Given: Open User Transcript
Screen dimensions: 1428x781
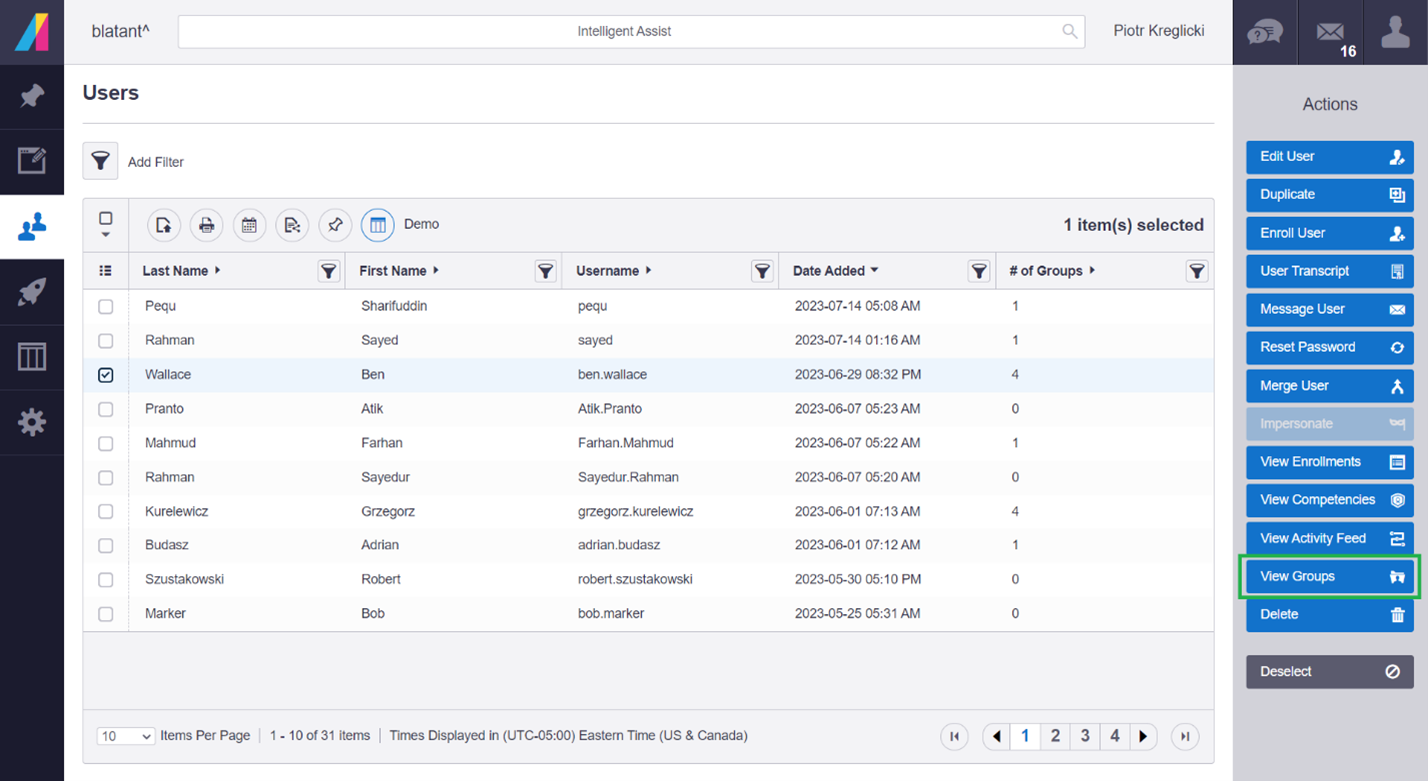Looking at the screenshot, I should [1330, 271].
